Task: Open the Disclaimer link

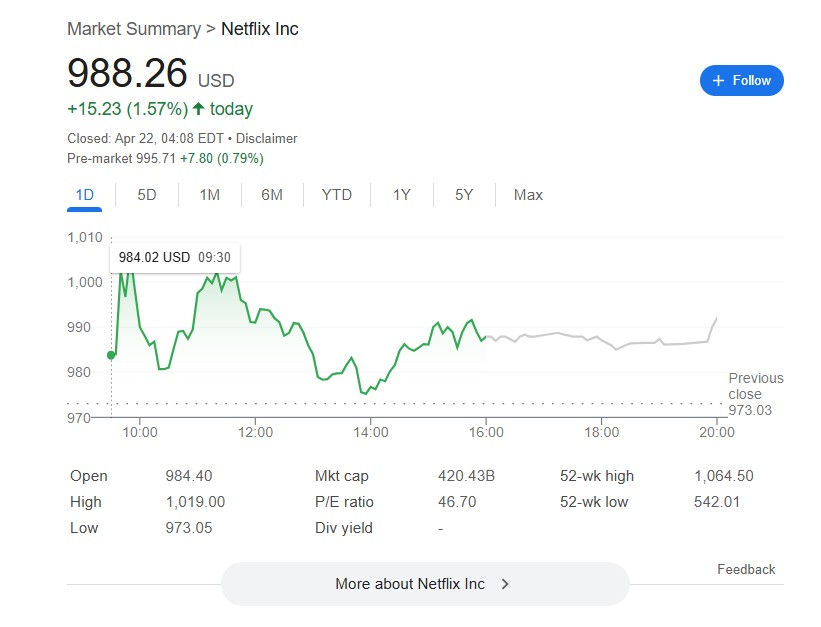Action: pyautogui.click(x=266, y=139)
